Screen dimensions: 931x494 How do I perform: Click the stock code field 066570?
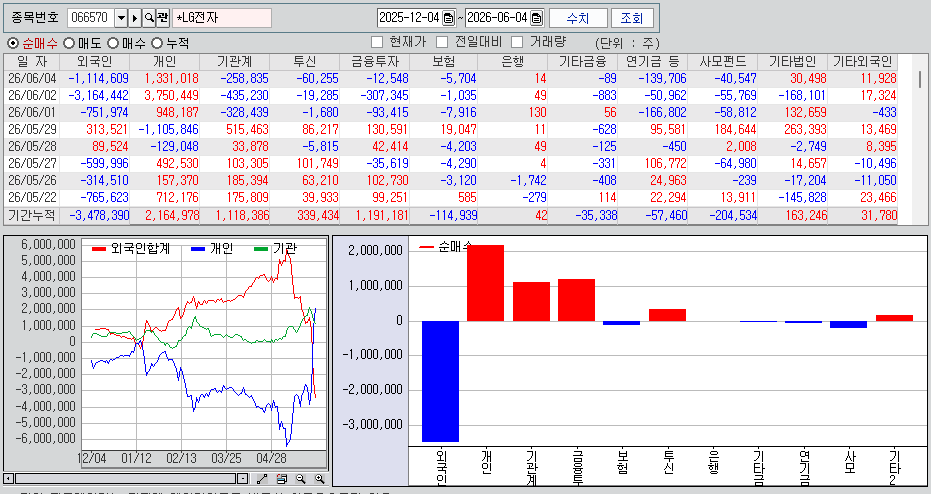point(91,18)
